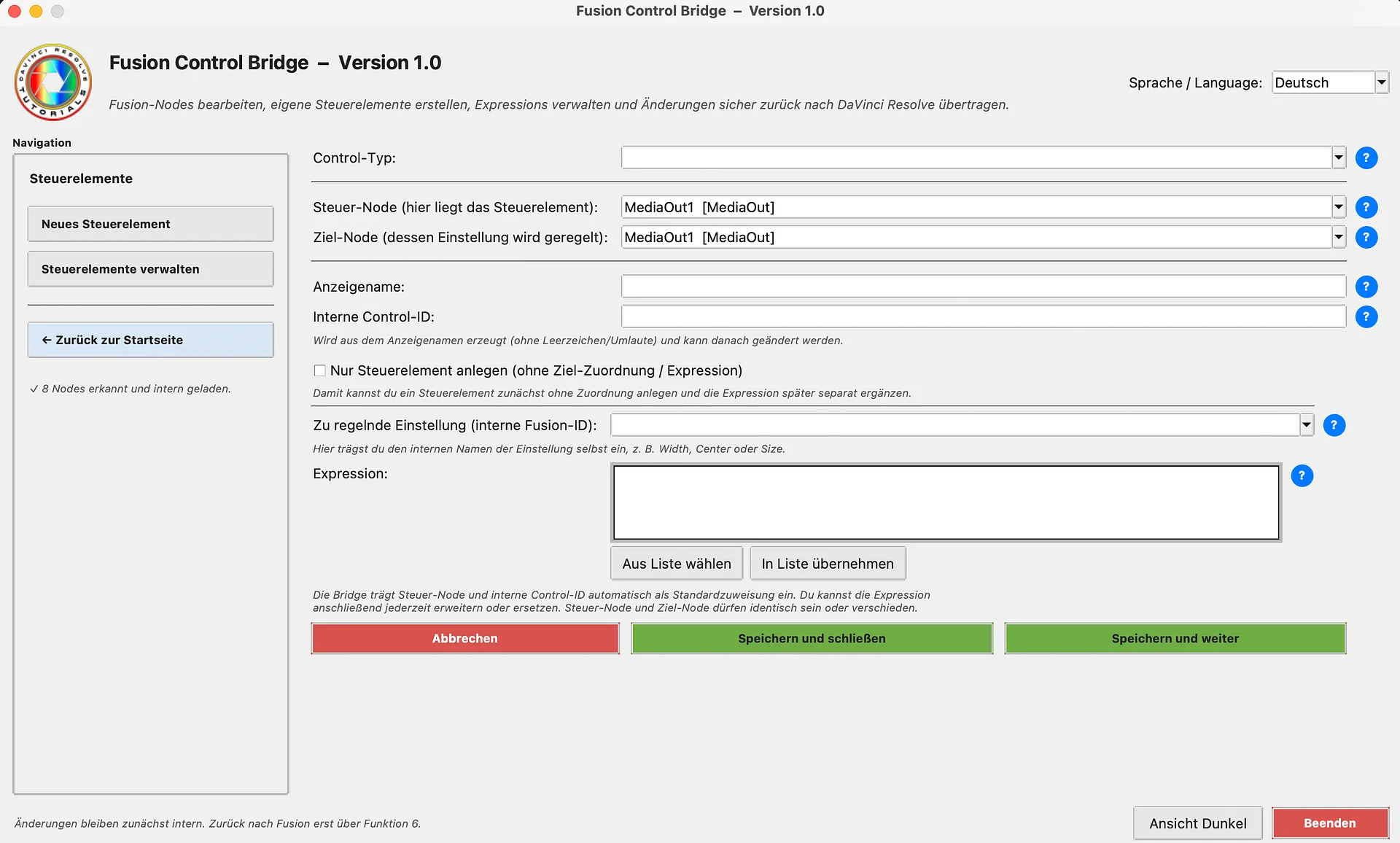This screenshot has height=843, width=1400.
Task: Click Aus Liste wählen button
Action: click(x=677, y=564)
